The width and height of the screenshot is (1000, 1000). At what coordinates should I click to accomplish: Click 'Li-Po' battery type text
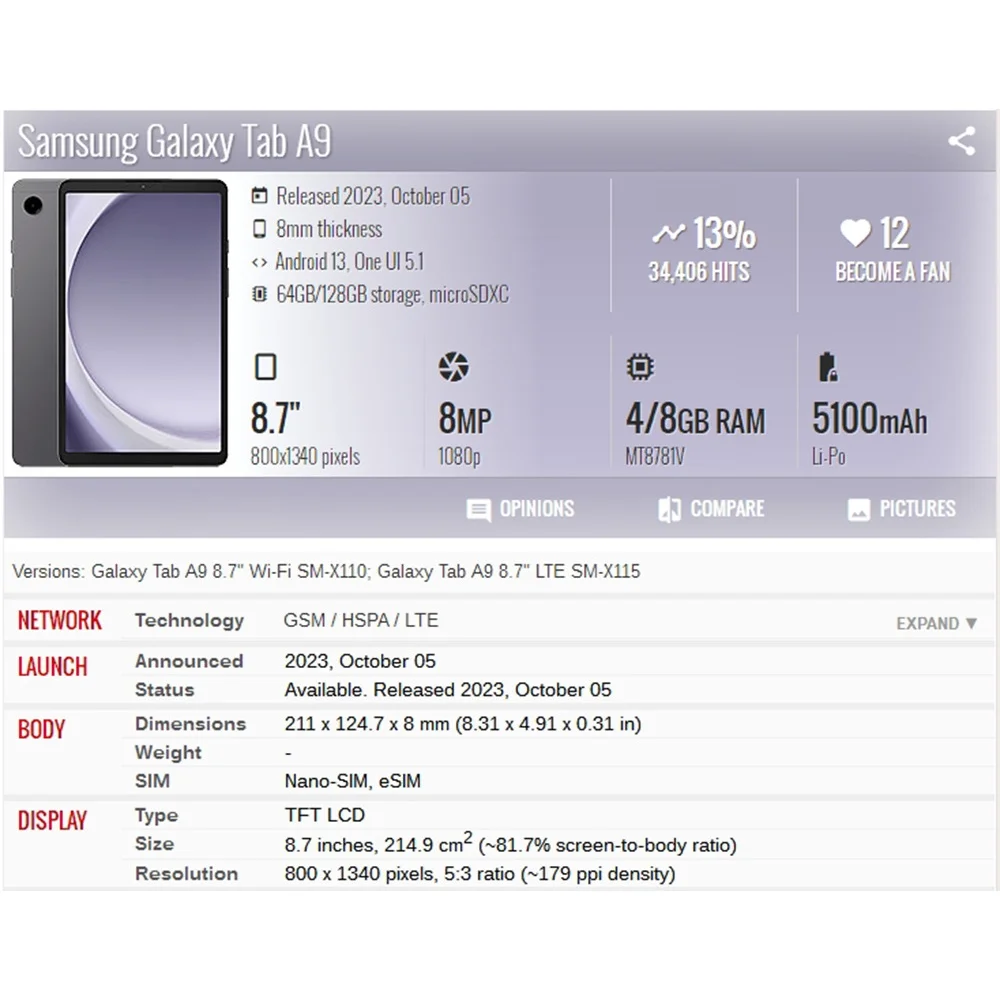pyautogui.click(x=828, y=457)
